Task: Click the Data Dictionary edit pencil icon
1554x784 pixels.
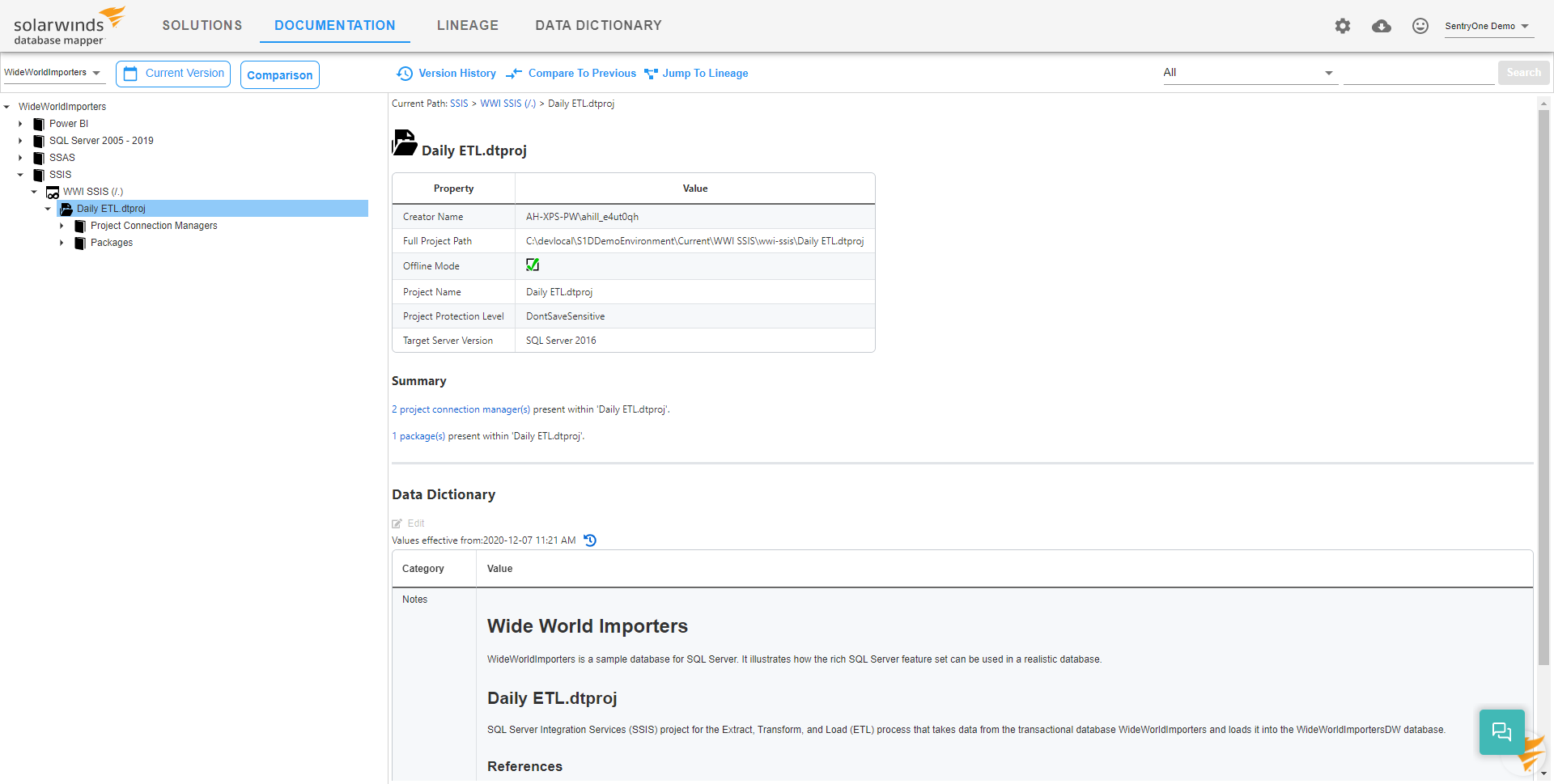Action: pos(397,523)
